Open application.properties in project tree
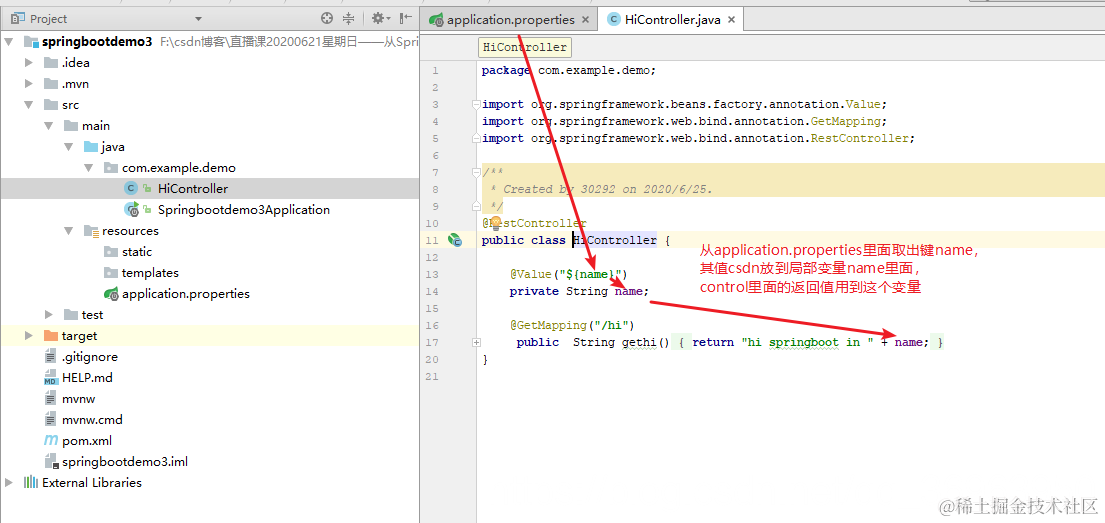This screenshot has width=1105, height=523. coord(186,294)
